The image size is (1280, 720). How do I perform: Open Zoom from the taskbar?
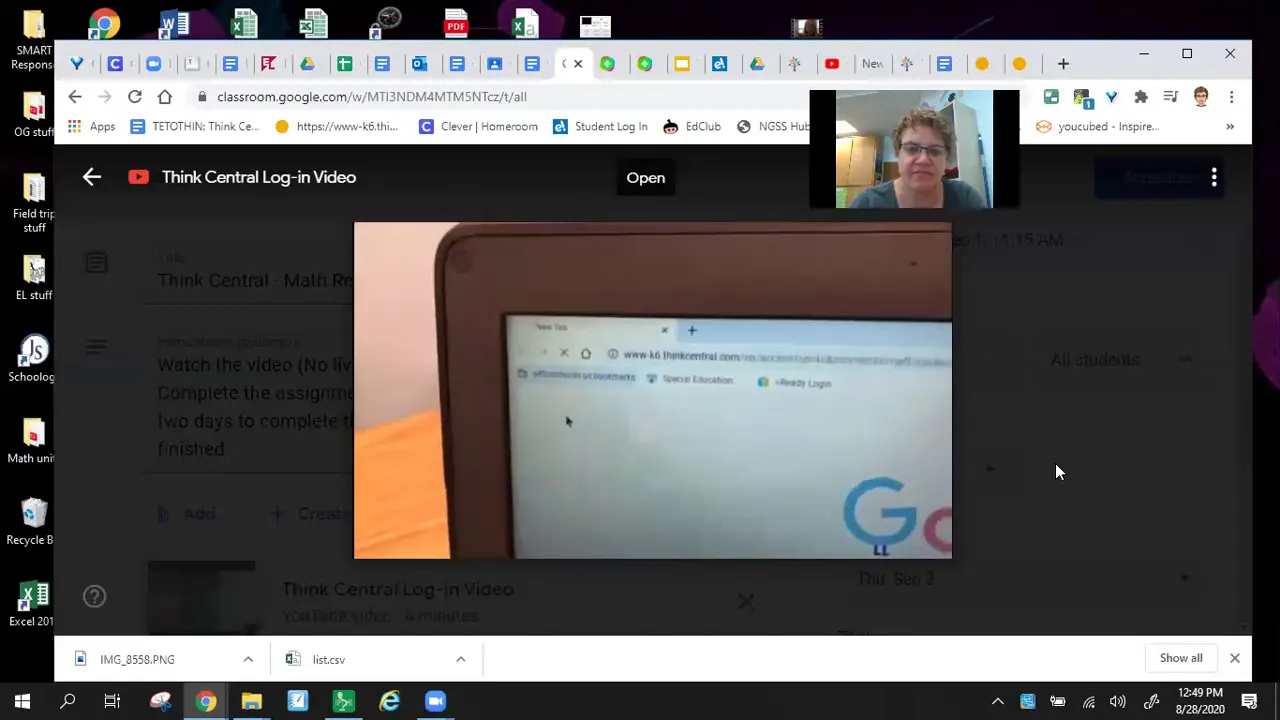435,701
